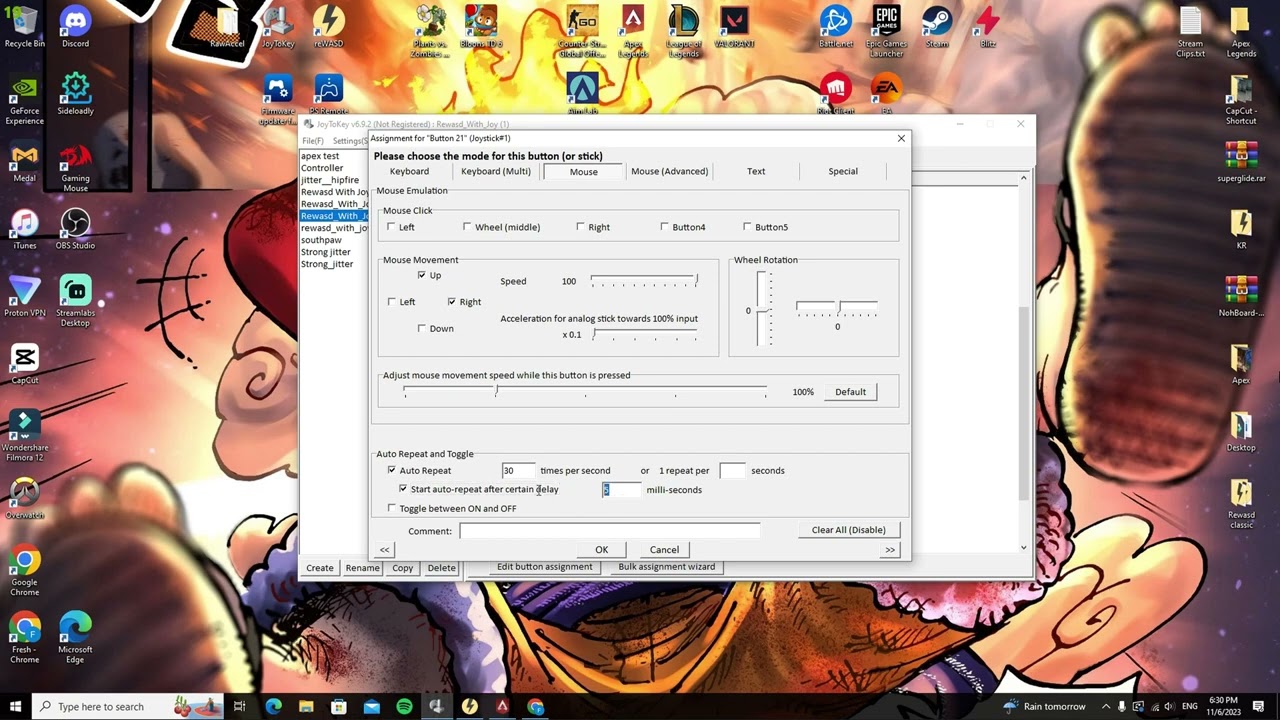Screen dimensions: 1280x720
Task: Click the repeat per seconds field
Action: click(x=732, y=470)
